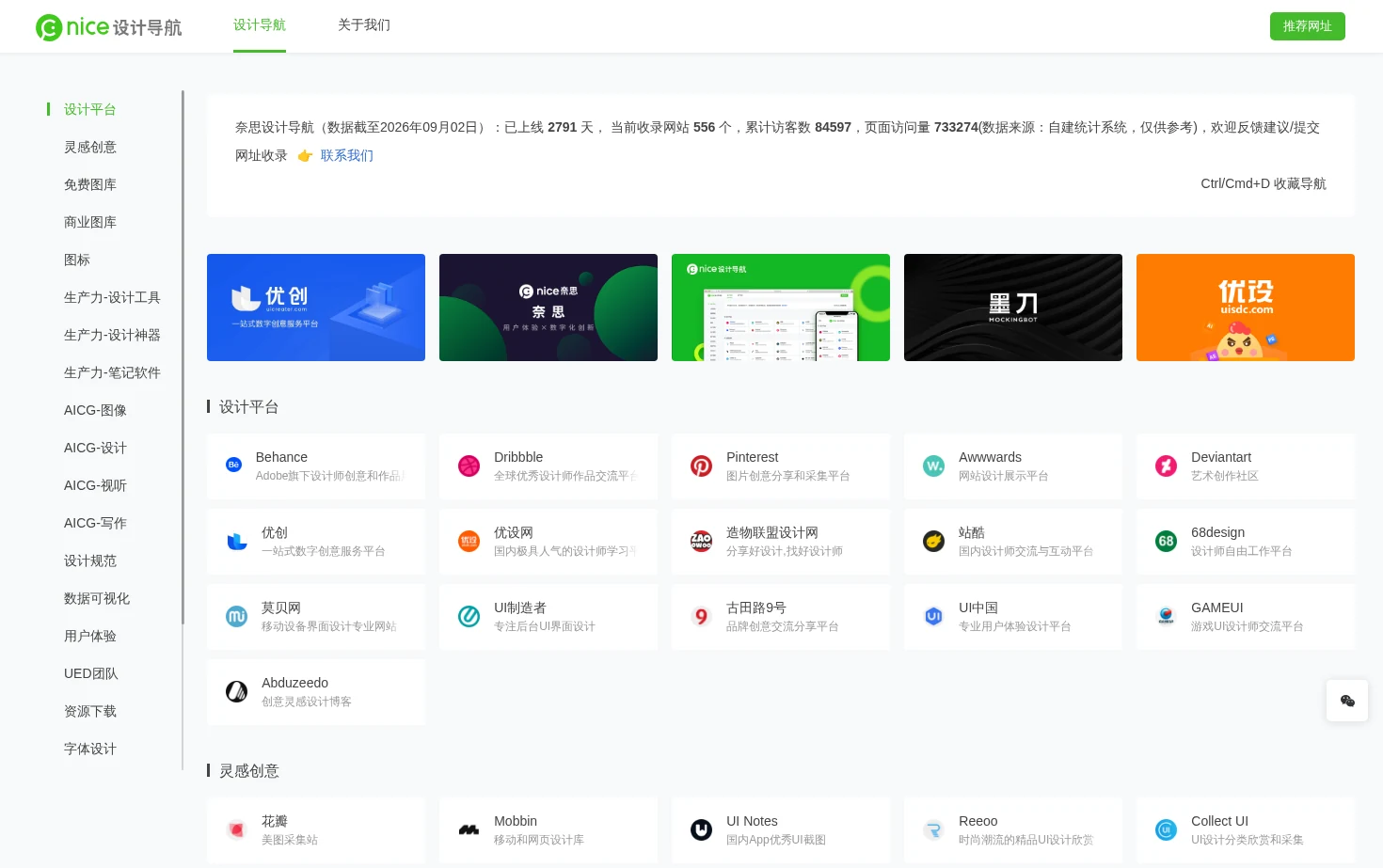Click the 古田路9号 card icon
The height and width of the screenshot is (868, 1383).
tap(701, 616)
